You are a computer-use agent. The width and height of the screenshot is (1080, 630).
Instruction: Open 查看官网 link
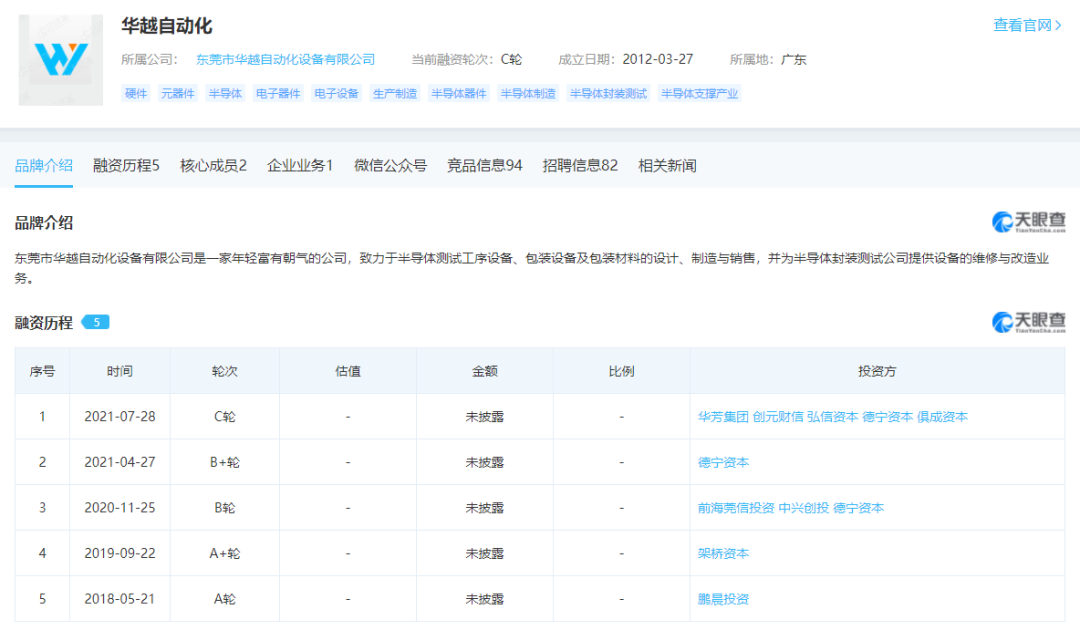pyautogui.click(x=1027, y=25)
